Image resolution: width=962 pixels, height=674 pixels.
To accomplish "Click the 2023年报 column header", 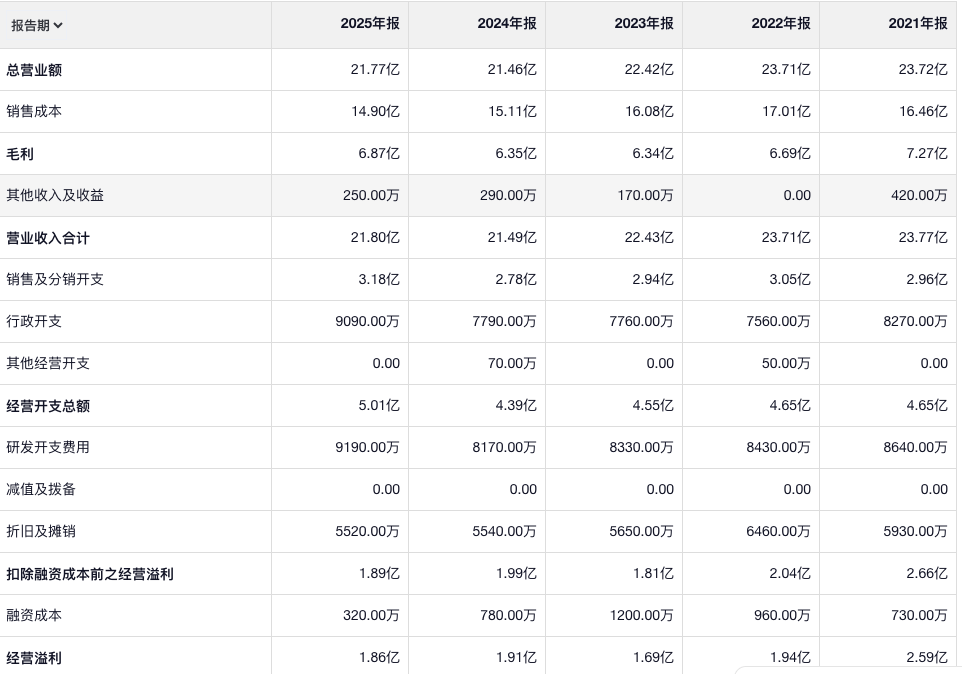I will tap(643, 24).
